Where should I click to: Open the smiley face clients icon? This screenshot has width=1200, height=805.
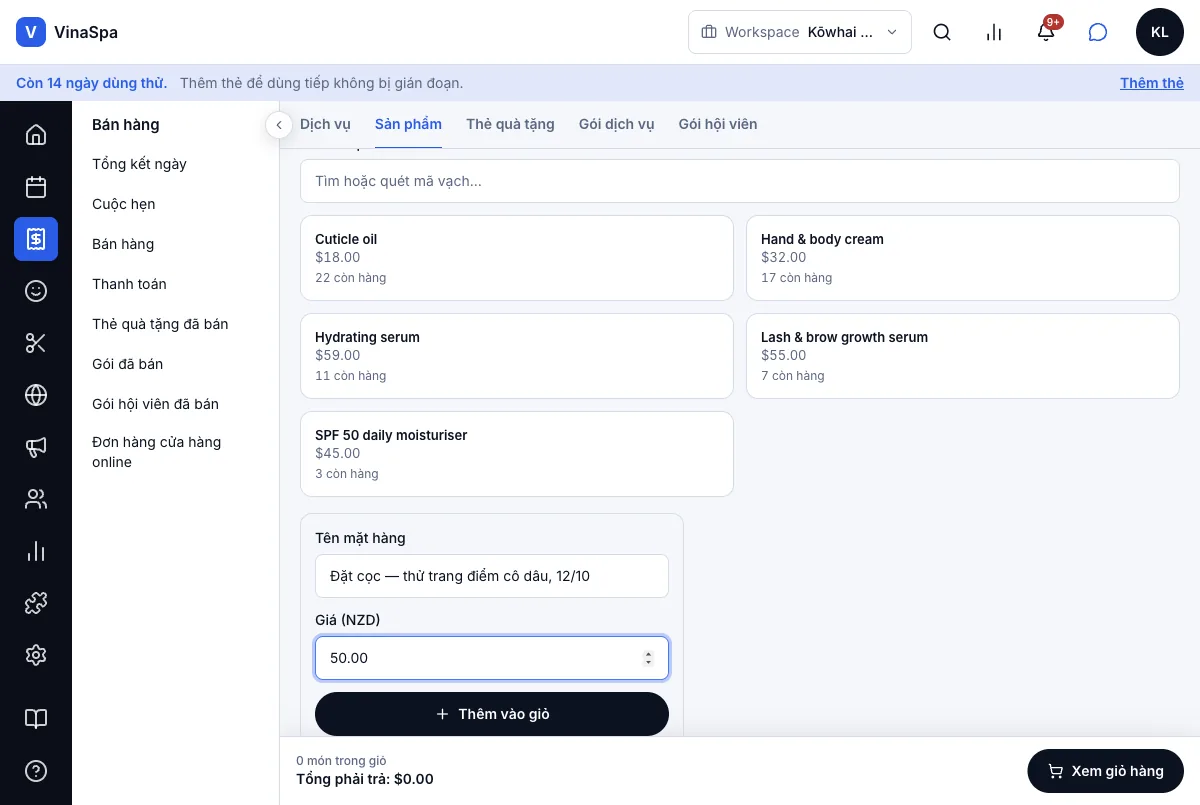[x=36, y=291]
